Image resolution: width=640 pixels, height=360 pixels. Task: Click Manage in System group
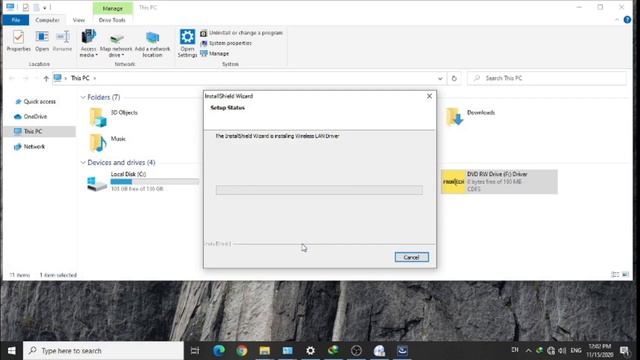click(215, 53)
